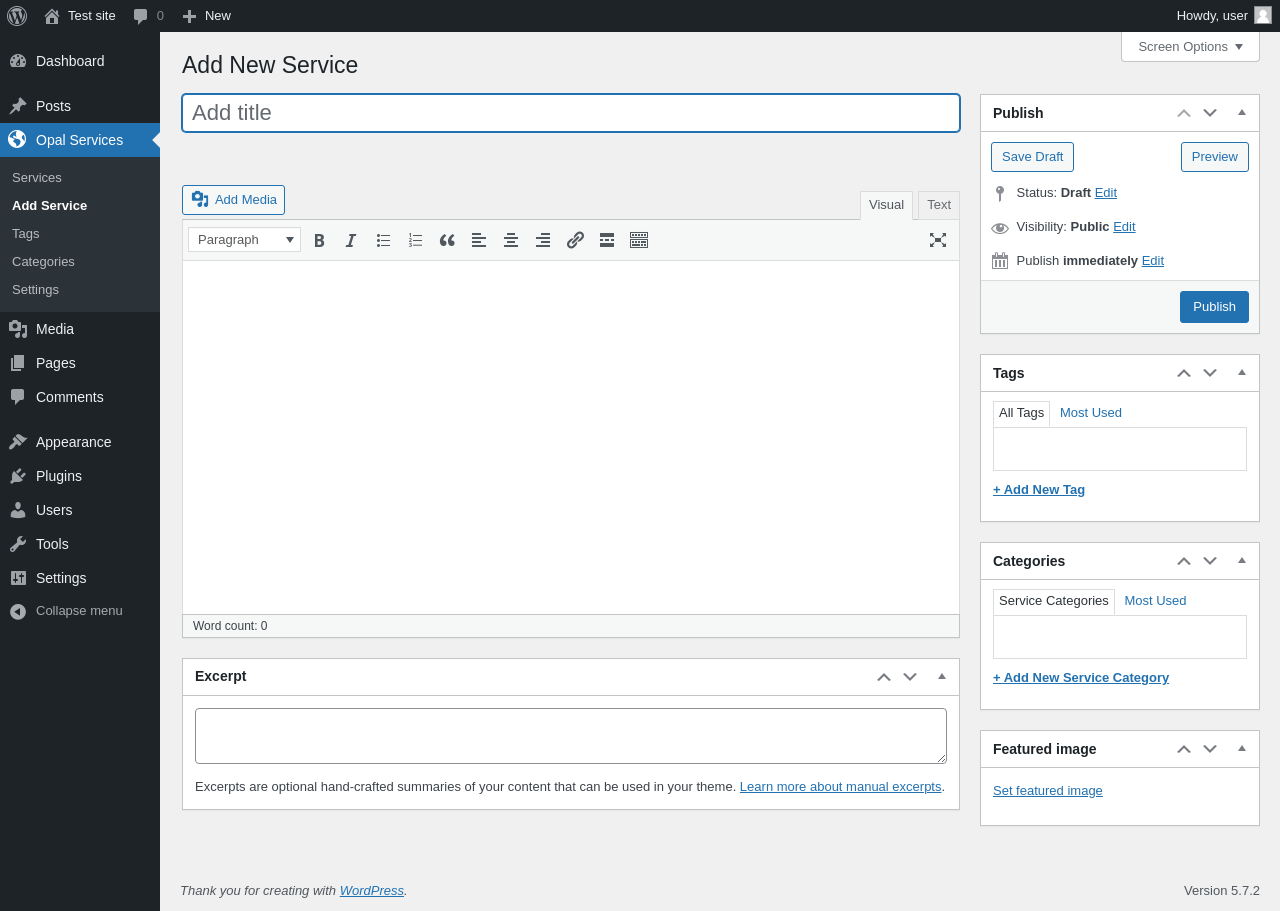The image size is (1280, 911).
Task: Insert a blockquote
Action: 447,240
